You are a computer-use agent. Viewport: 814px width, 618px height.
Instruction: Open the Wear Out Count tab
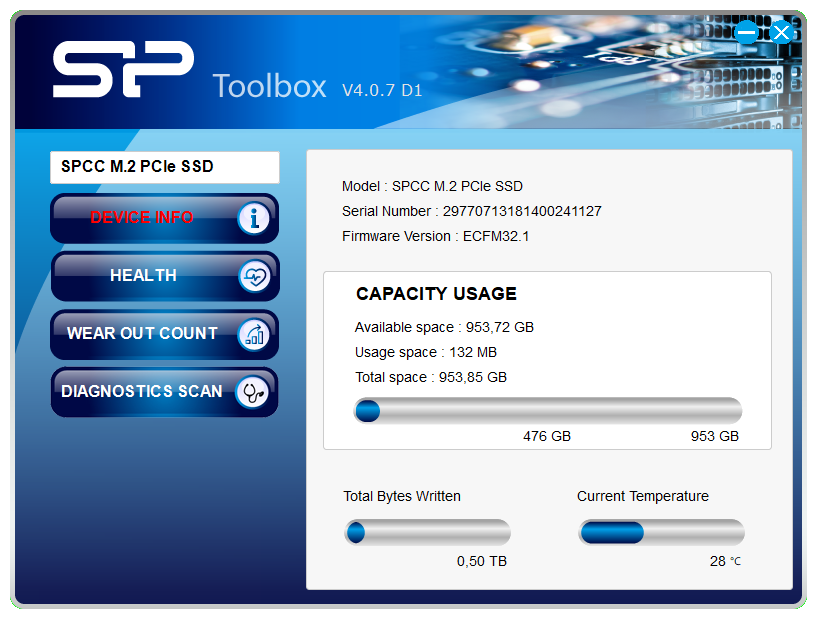(x=165, y=334)
